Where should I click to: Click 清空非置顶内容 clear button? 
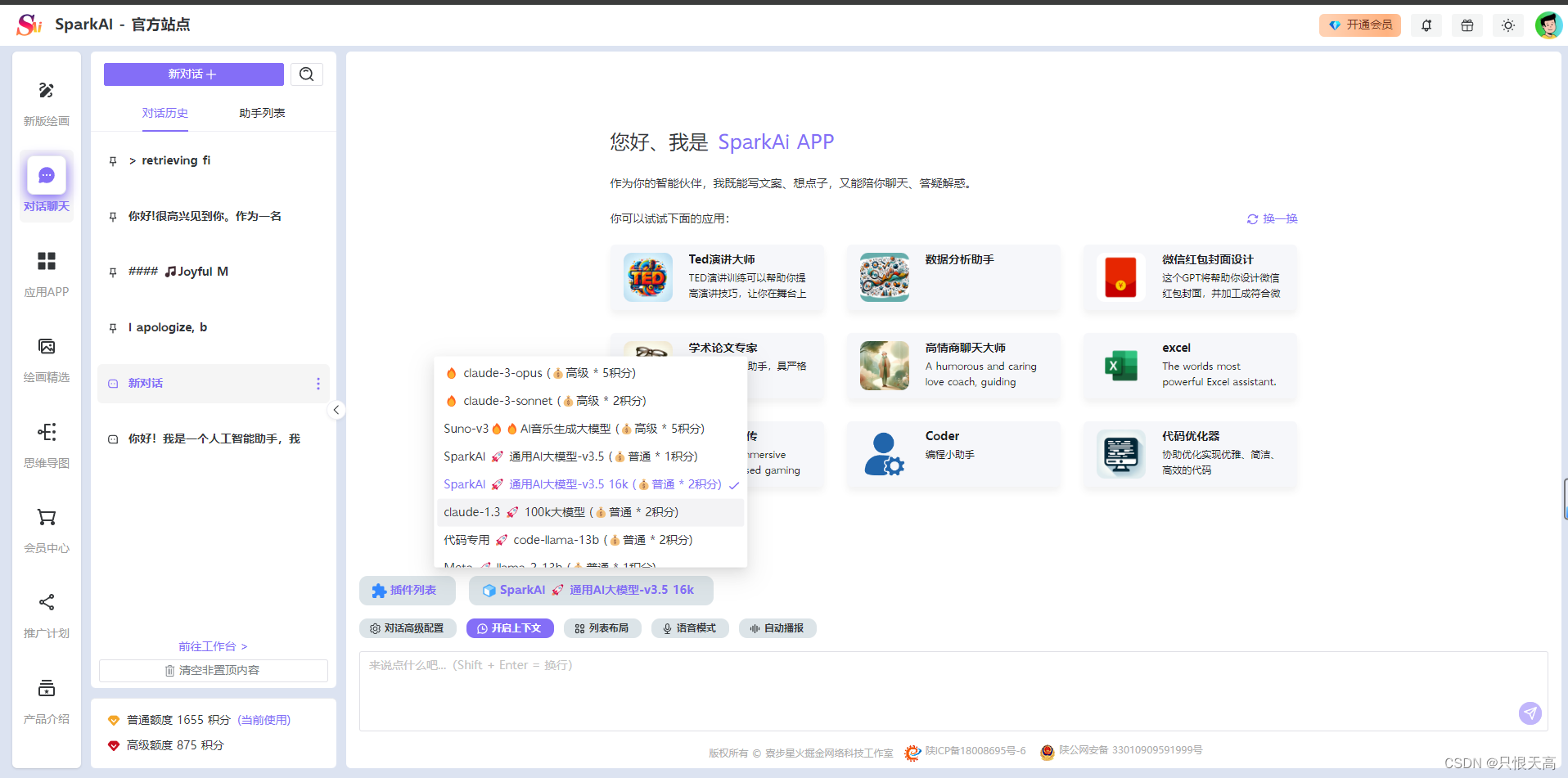pyautogui.click(x=213, y=671)
